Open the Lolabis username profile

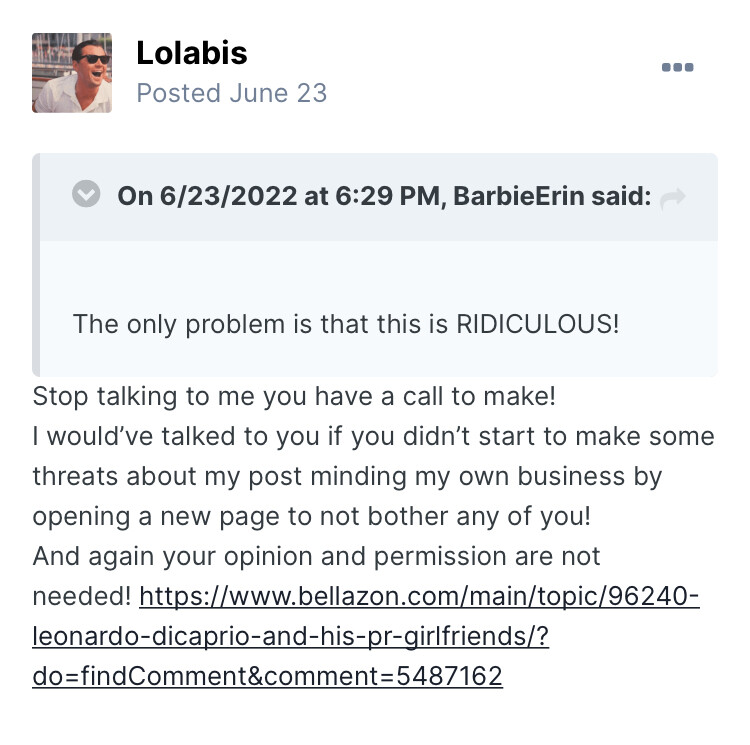(x=192, y=53)
